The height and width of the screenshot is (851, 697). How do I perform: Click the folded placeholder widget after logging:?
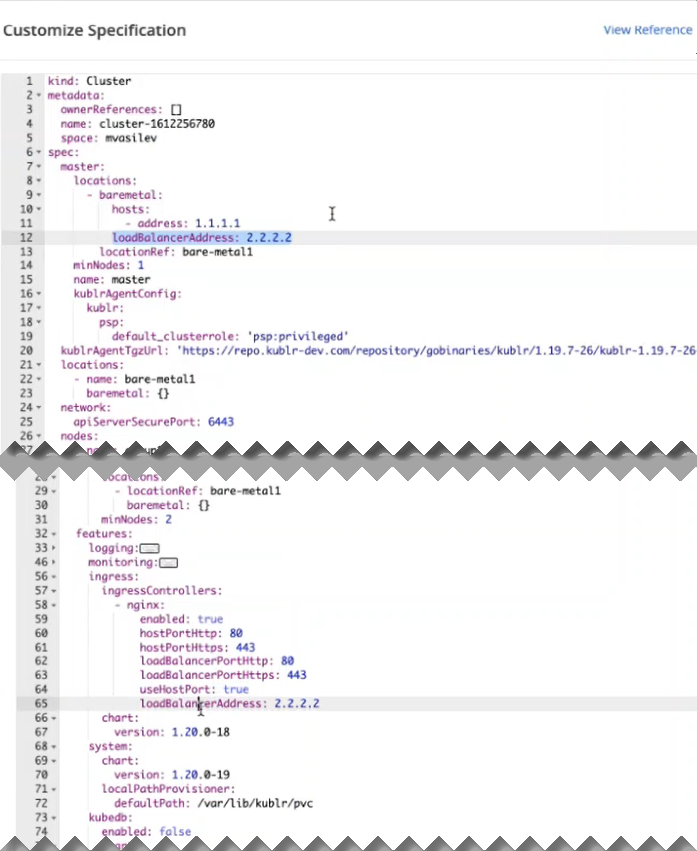pos(150,549)
